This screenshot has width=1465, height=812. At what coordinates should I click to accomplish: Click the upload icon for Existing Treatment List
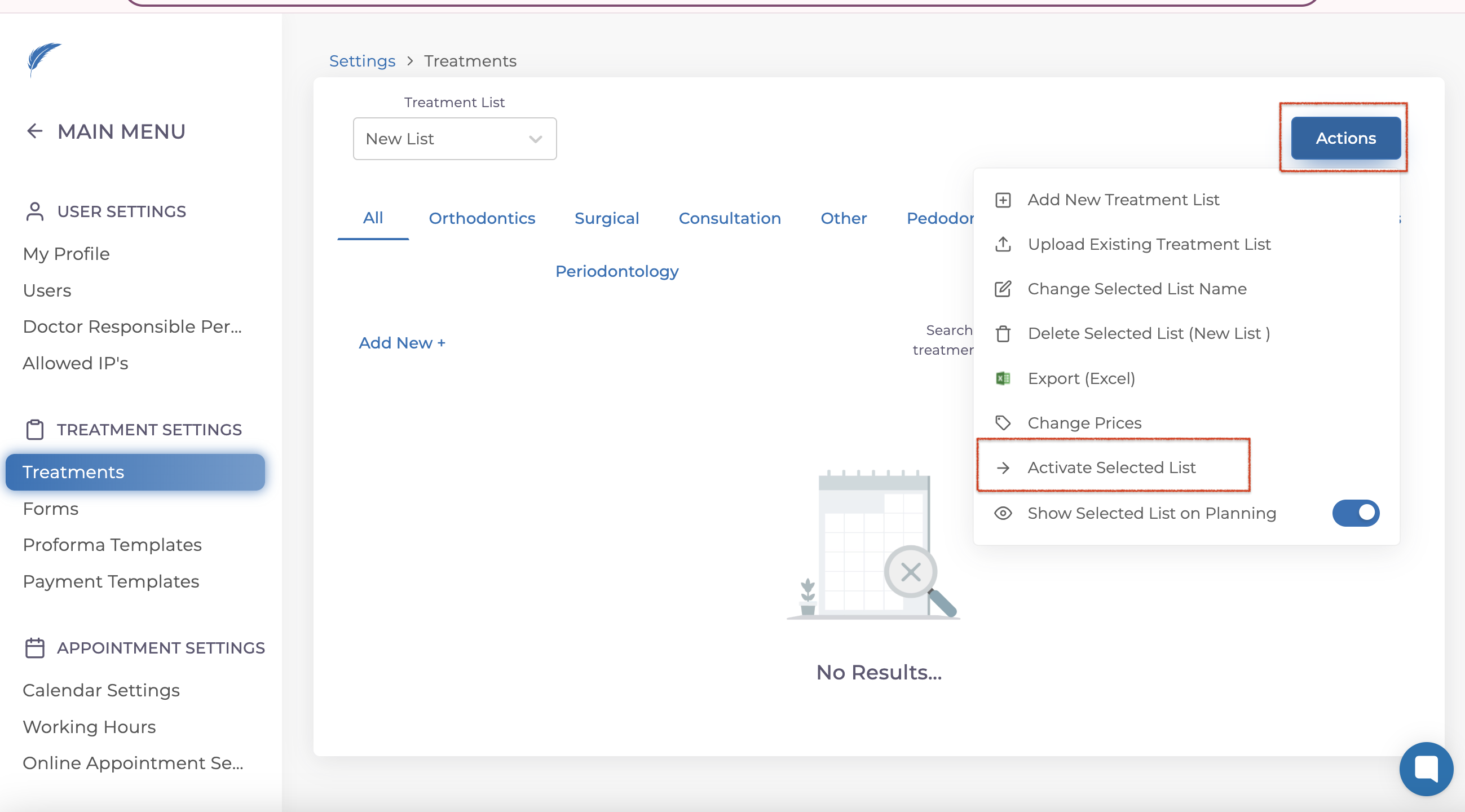(x=1003, y=245)
